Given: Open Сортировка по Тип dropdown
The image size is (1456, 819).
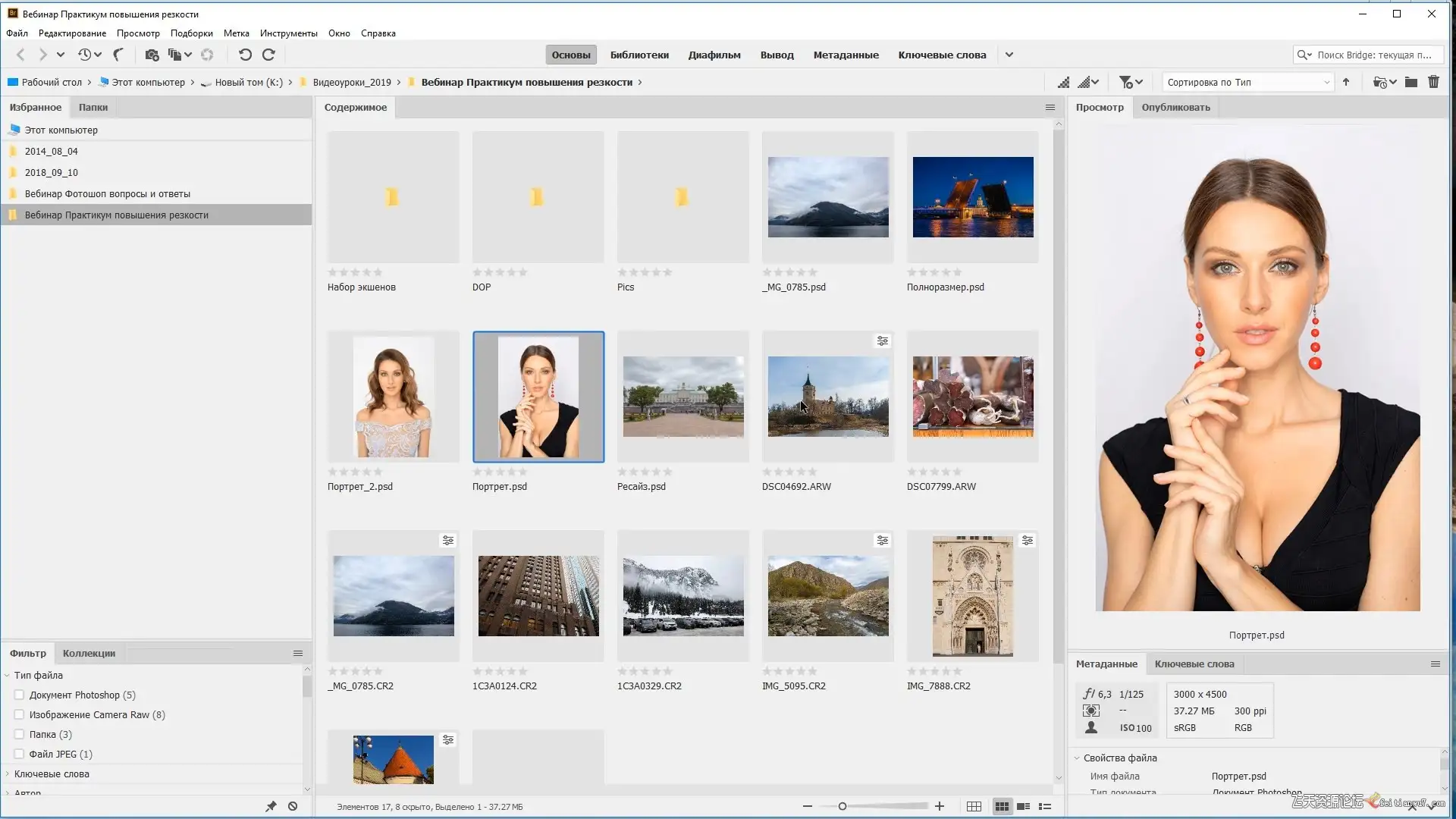Looking at the screenshot, I should (x=1247, y=82).
